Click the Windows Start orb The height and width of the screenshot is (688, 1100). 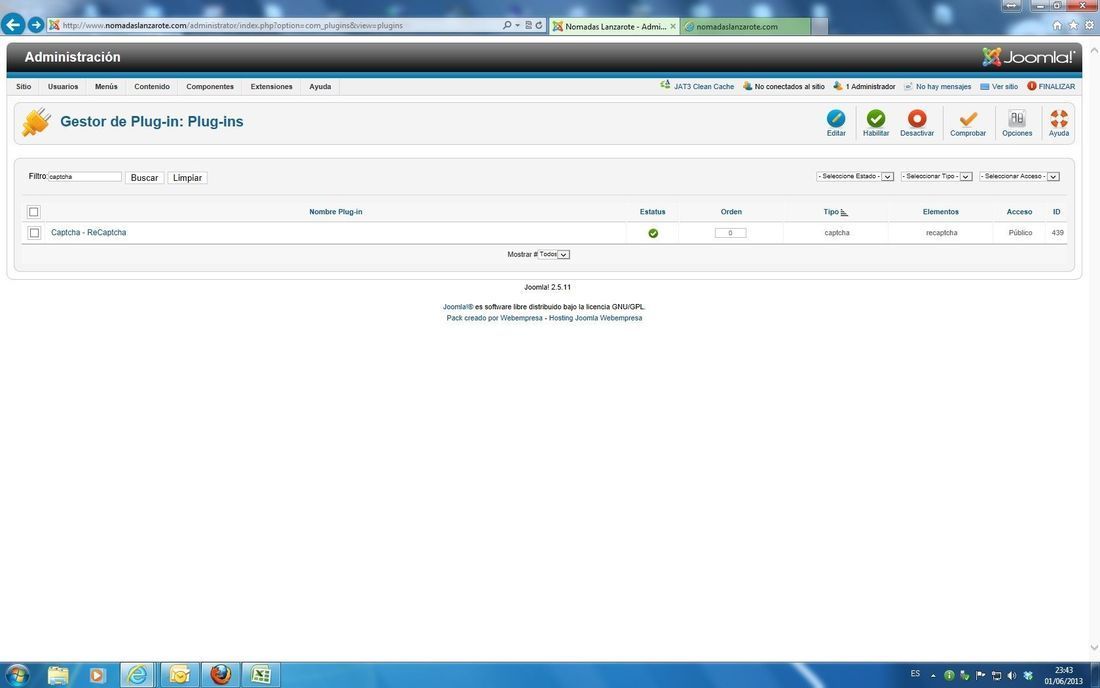tap(17, 675)
